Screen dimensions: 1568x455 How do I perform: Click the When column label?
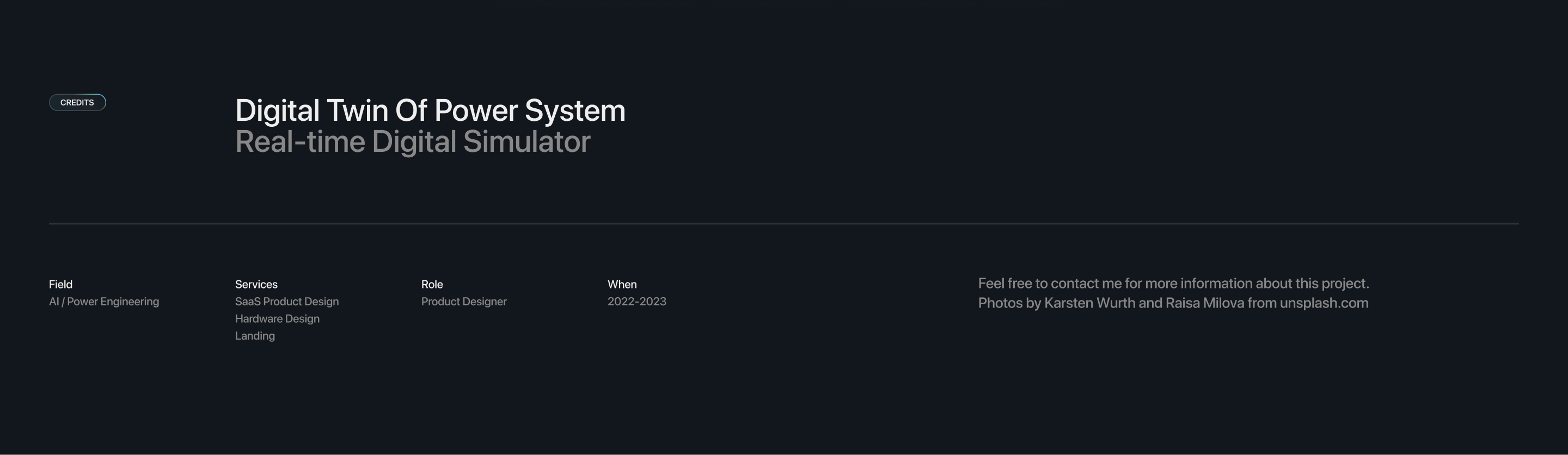[621, 284]
